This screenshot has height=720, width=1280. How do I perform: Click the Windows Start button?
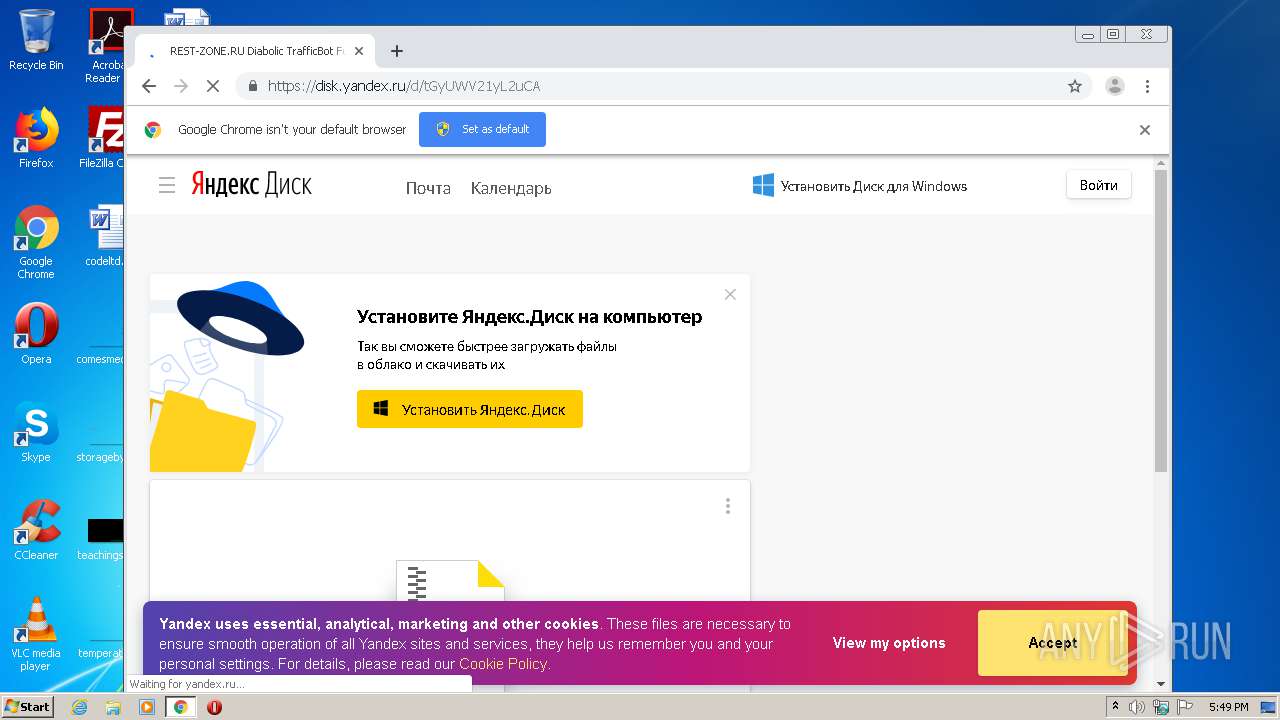coord(28,707)
